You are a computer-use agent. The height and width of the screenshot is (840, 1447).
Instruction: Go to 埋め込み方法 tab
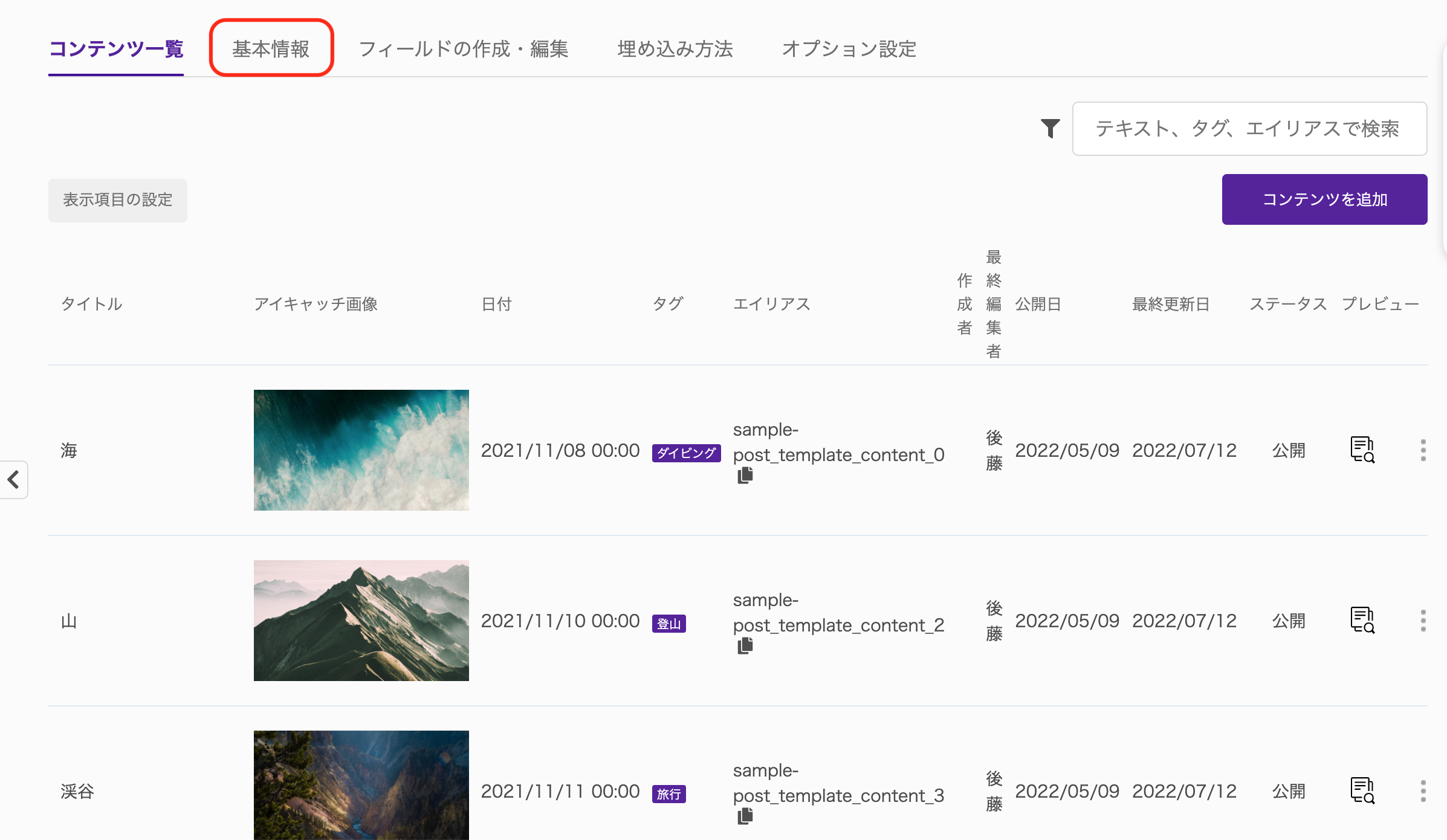coord(675,49)
